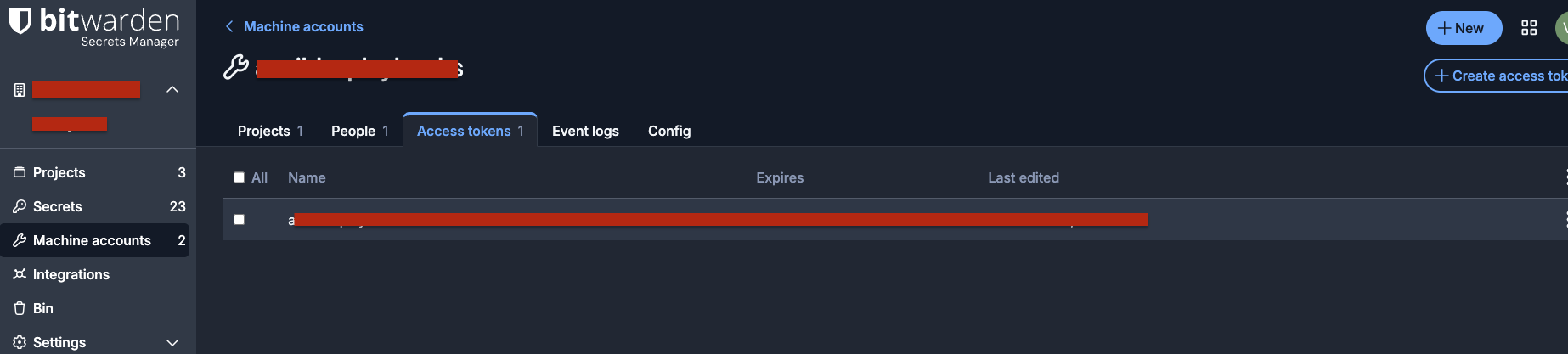Switch to the People tab

(359, 131)
